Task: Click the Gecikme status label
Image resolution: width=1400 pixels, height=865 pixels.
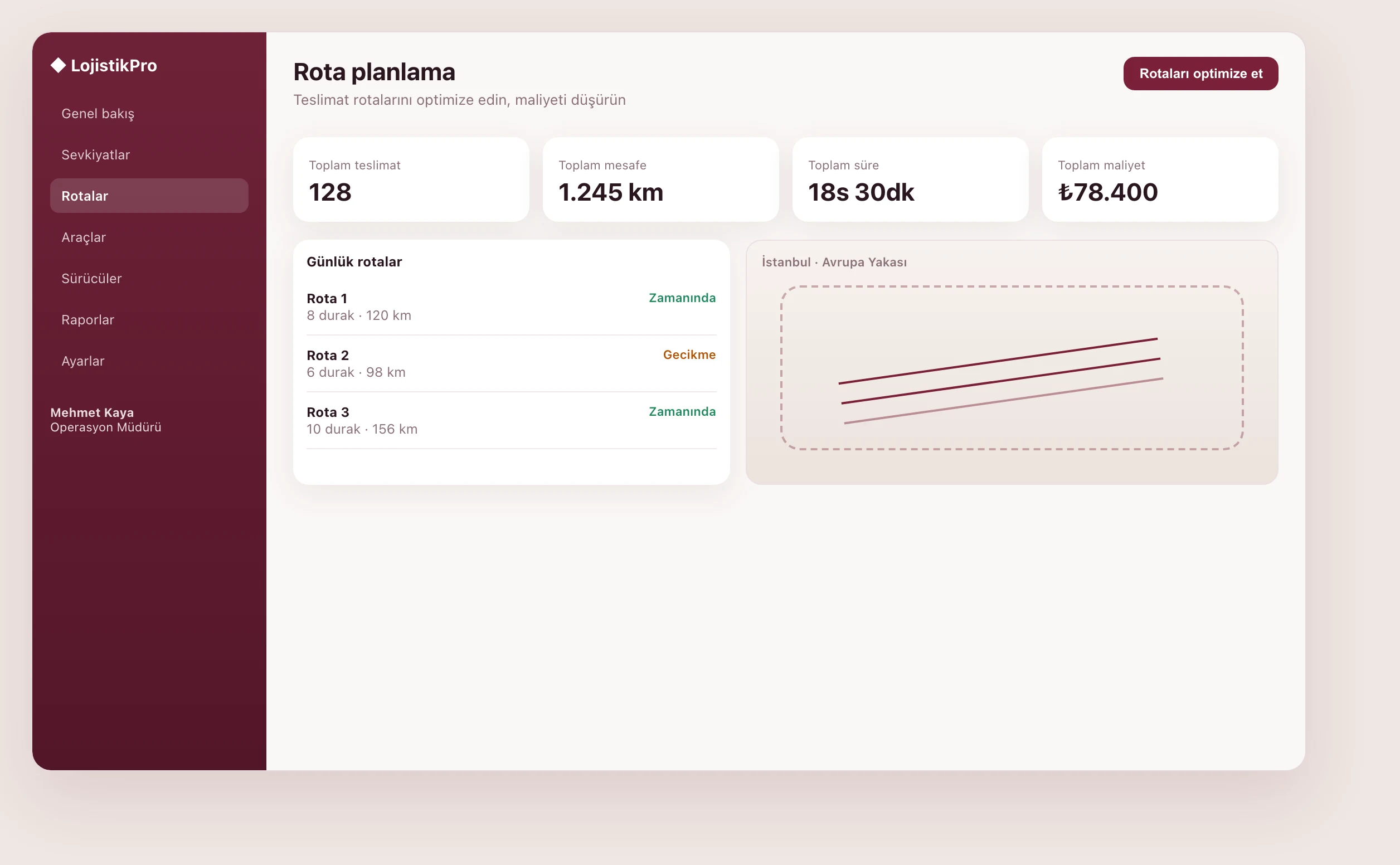Action: pos(689,354)
